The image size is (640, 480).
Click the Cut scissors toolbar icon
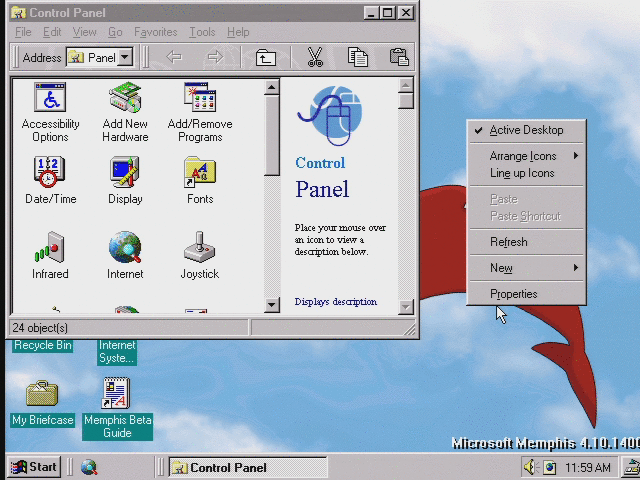point(315,57)
